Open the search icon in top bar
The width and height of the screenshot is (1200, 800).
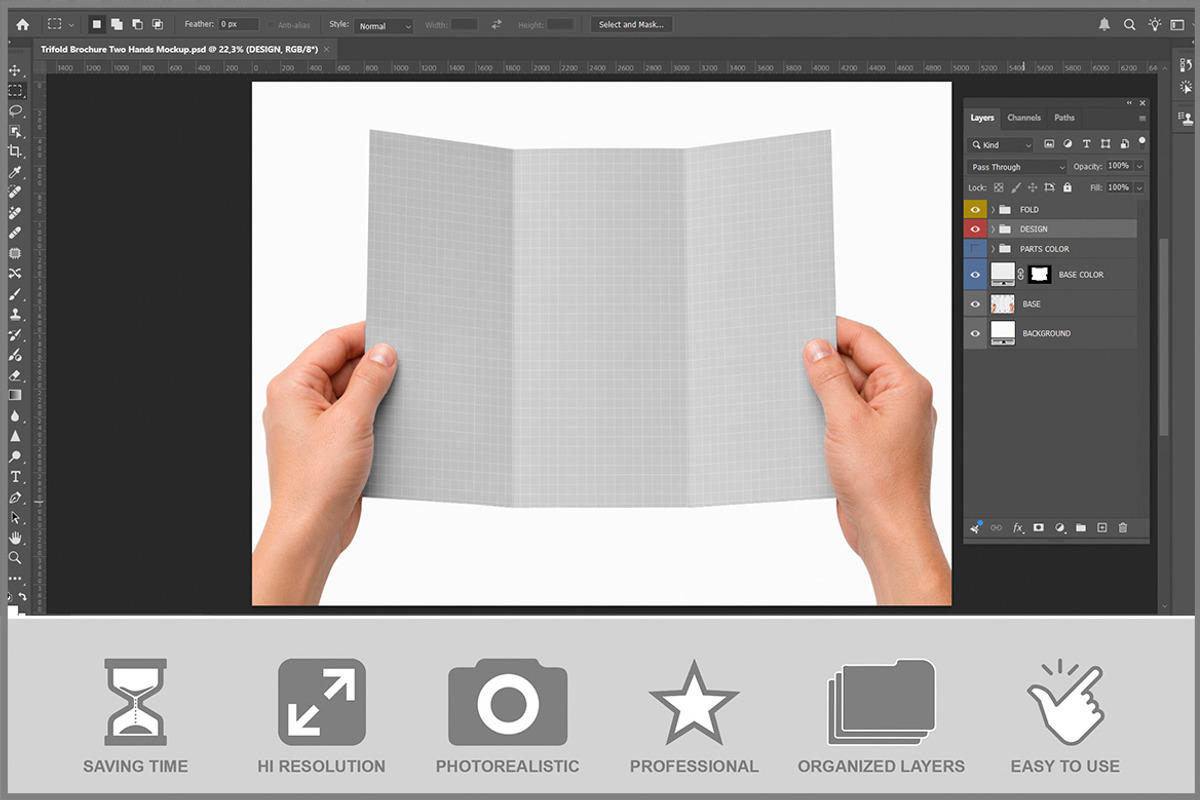1130,24
